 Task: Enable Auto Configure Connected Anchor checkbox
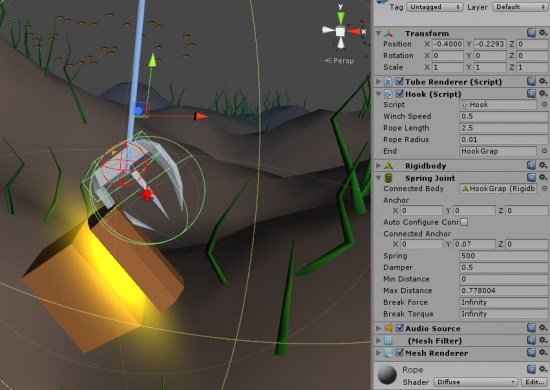464,222
